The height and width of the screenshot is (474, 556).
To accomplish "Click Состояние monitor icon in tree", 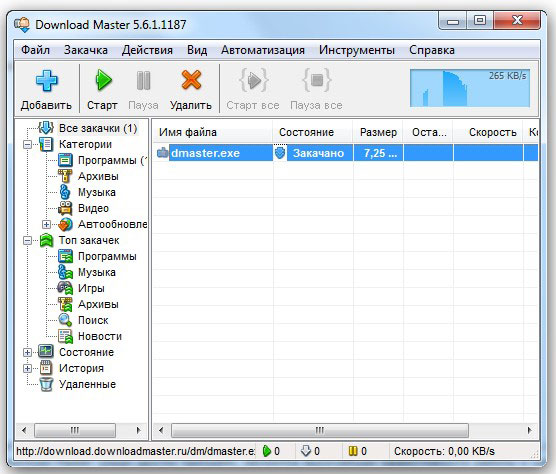I will (x=46, y=352).
